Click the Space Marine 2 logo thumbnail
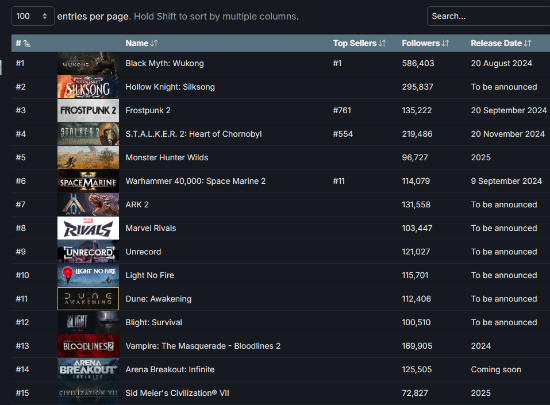The image size is (550, 405). tap(88, 181)
